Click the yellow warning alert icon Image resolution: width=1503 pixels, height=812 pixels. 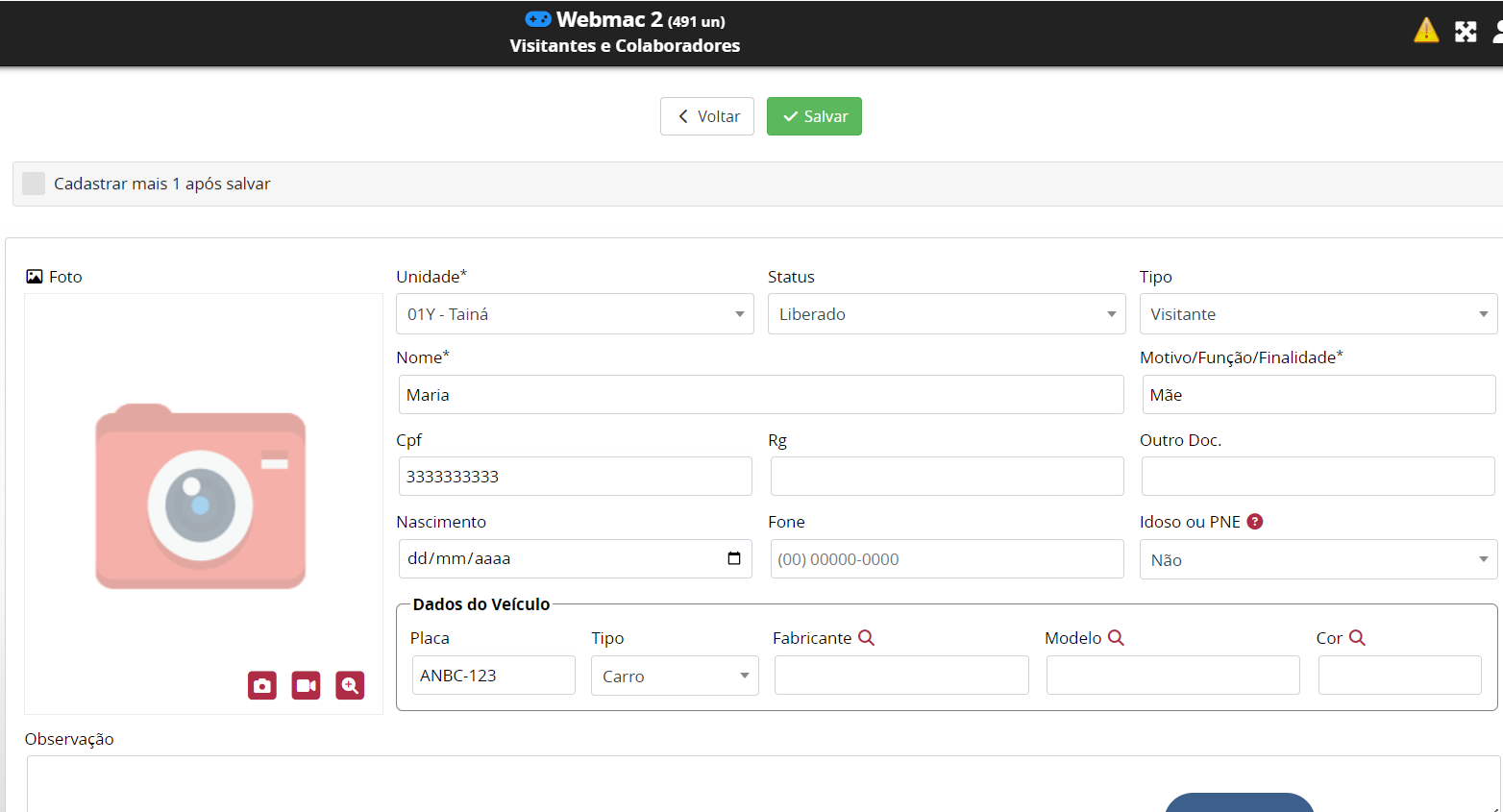click(x=1426, y=31)
